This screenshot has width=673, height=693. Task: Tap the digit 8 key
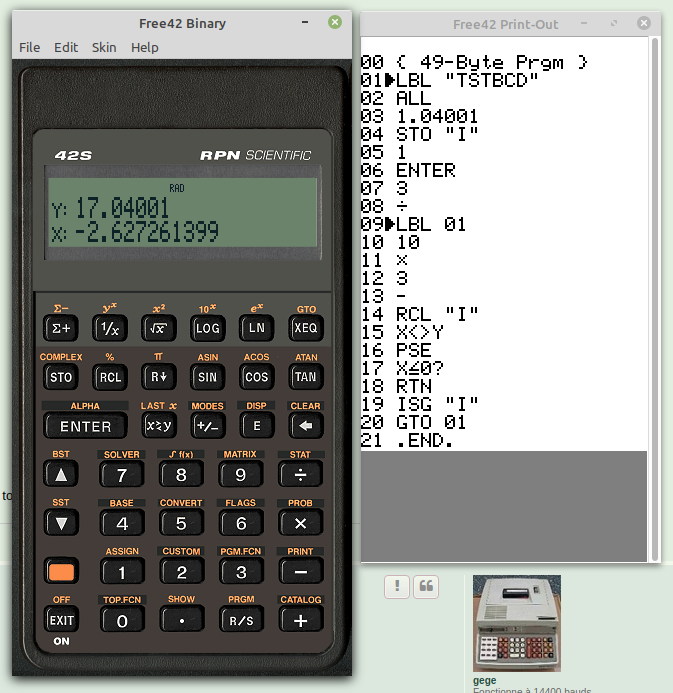[181, 475]
